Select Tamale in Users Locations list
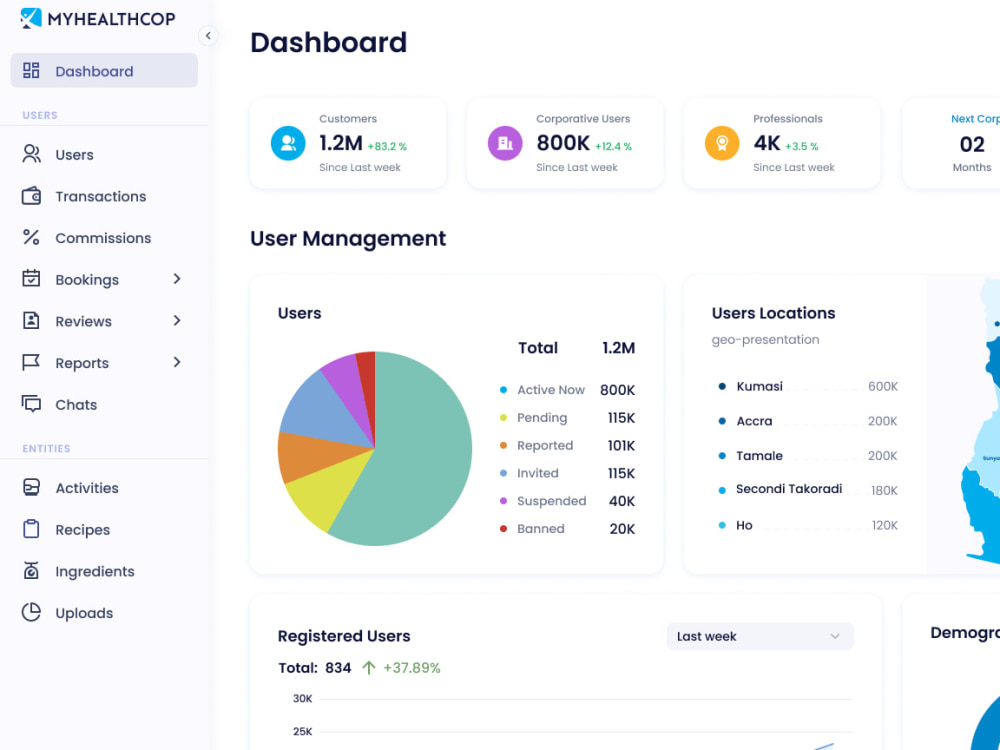The width and height of the screenshot is (1000, 750). 808,455
